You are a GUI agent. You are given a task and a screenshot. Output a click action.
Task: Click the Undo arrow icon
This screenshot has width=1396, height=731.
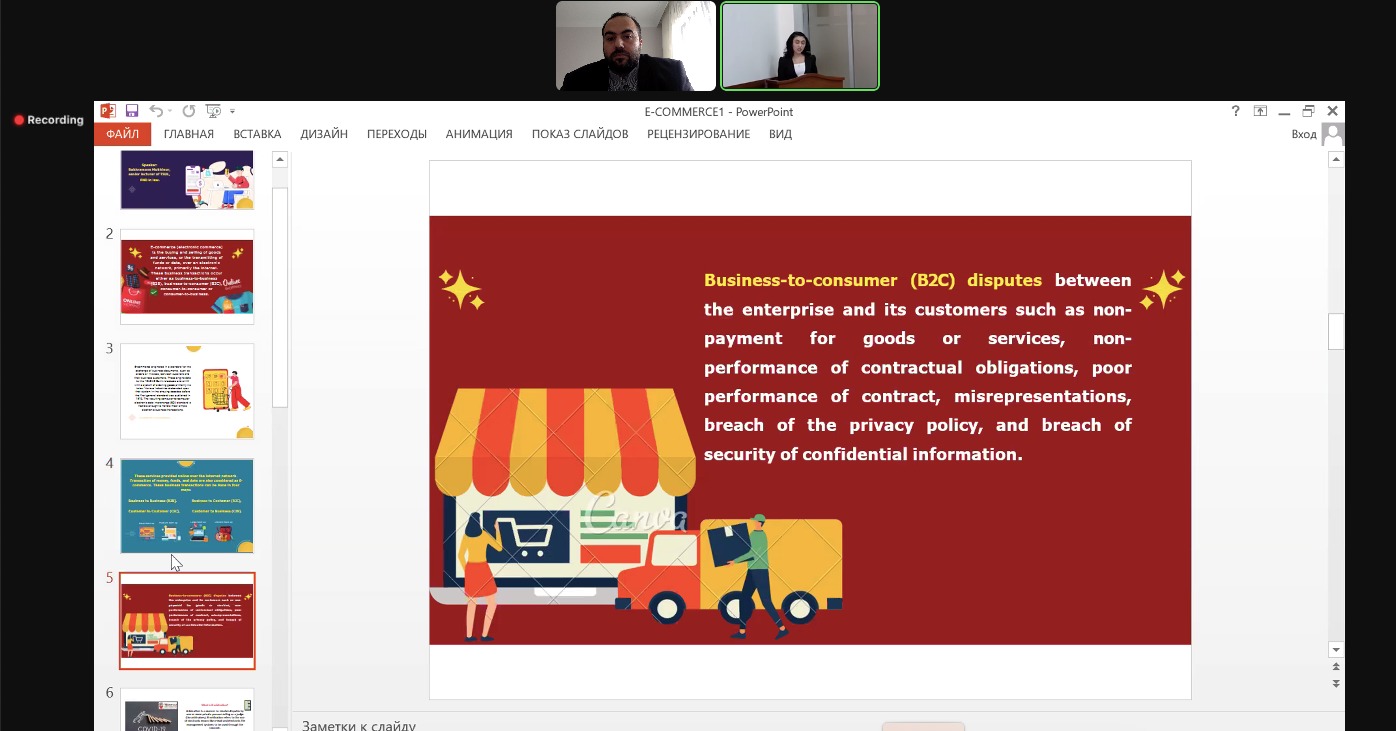pyautogui.click(x=155, y=111)
